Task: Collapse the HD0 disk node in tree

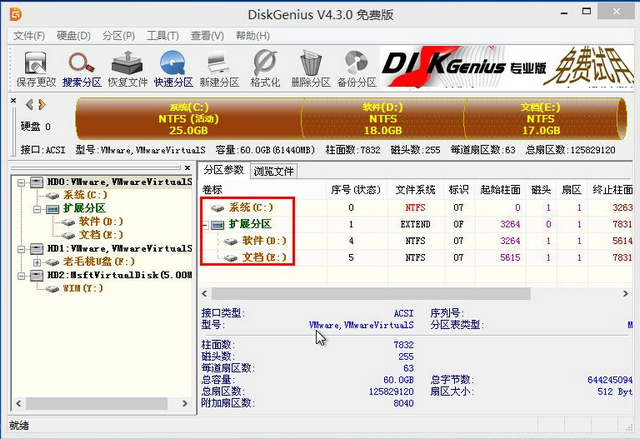Action: coord(21,182)
